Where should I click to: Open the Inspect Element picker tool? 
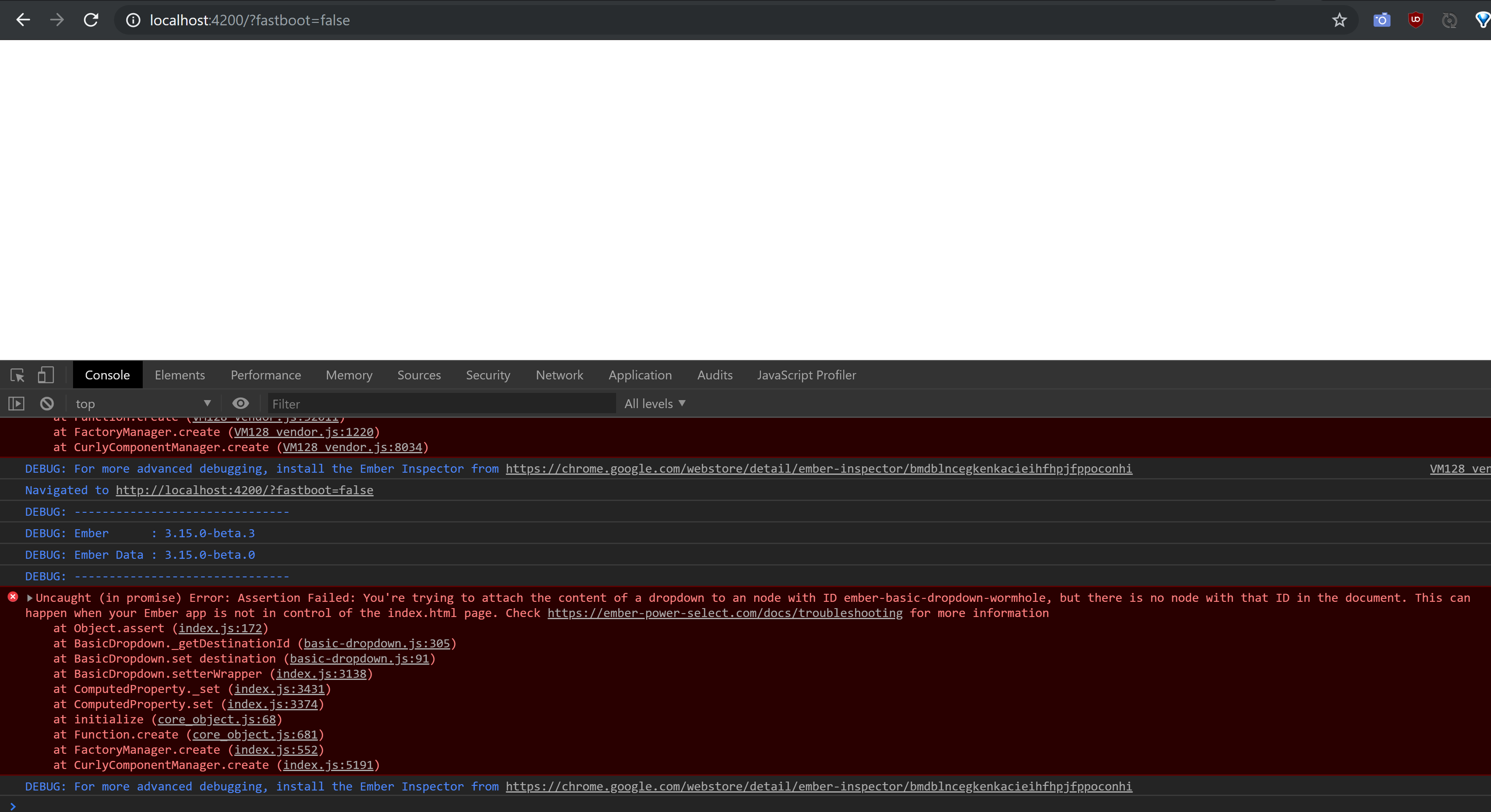[17, 375]
